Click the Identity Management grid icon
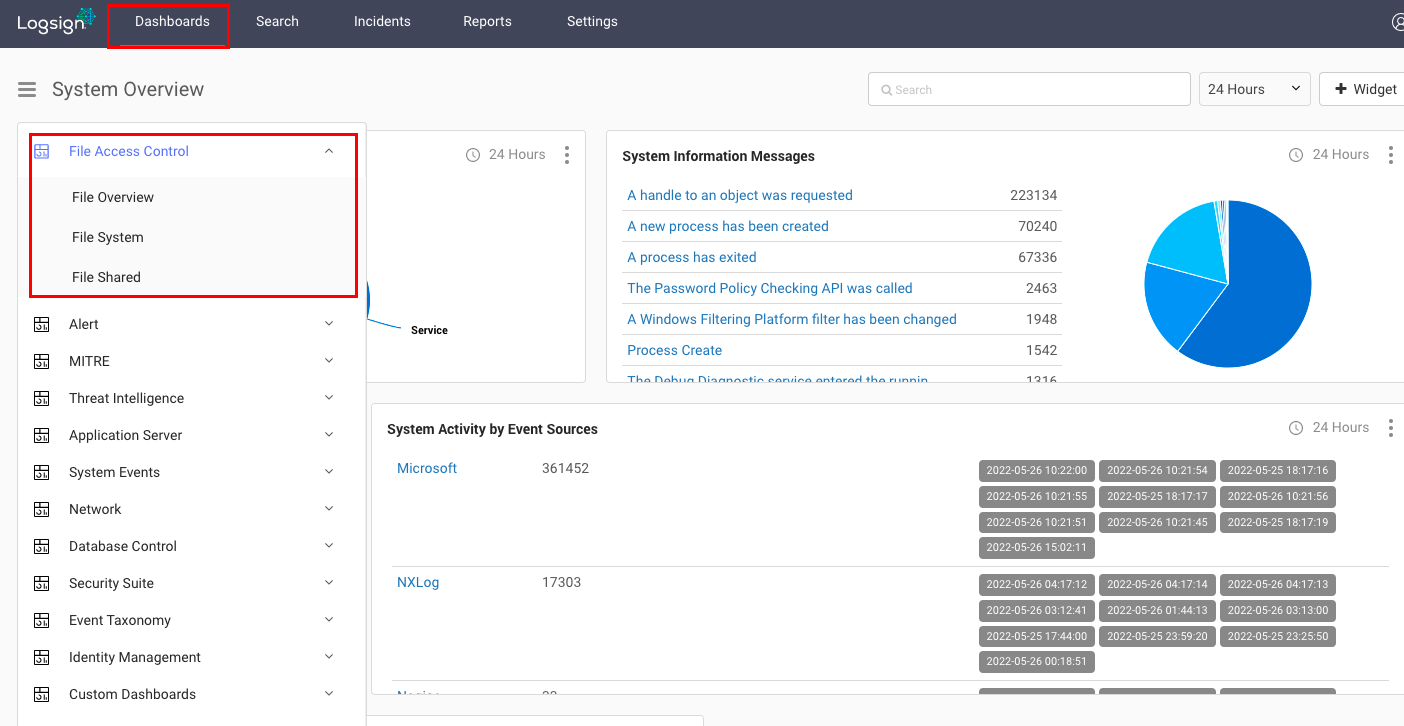 [41, 656]
